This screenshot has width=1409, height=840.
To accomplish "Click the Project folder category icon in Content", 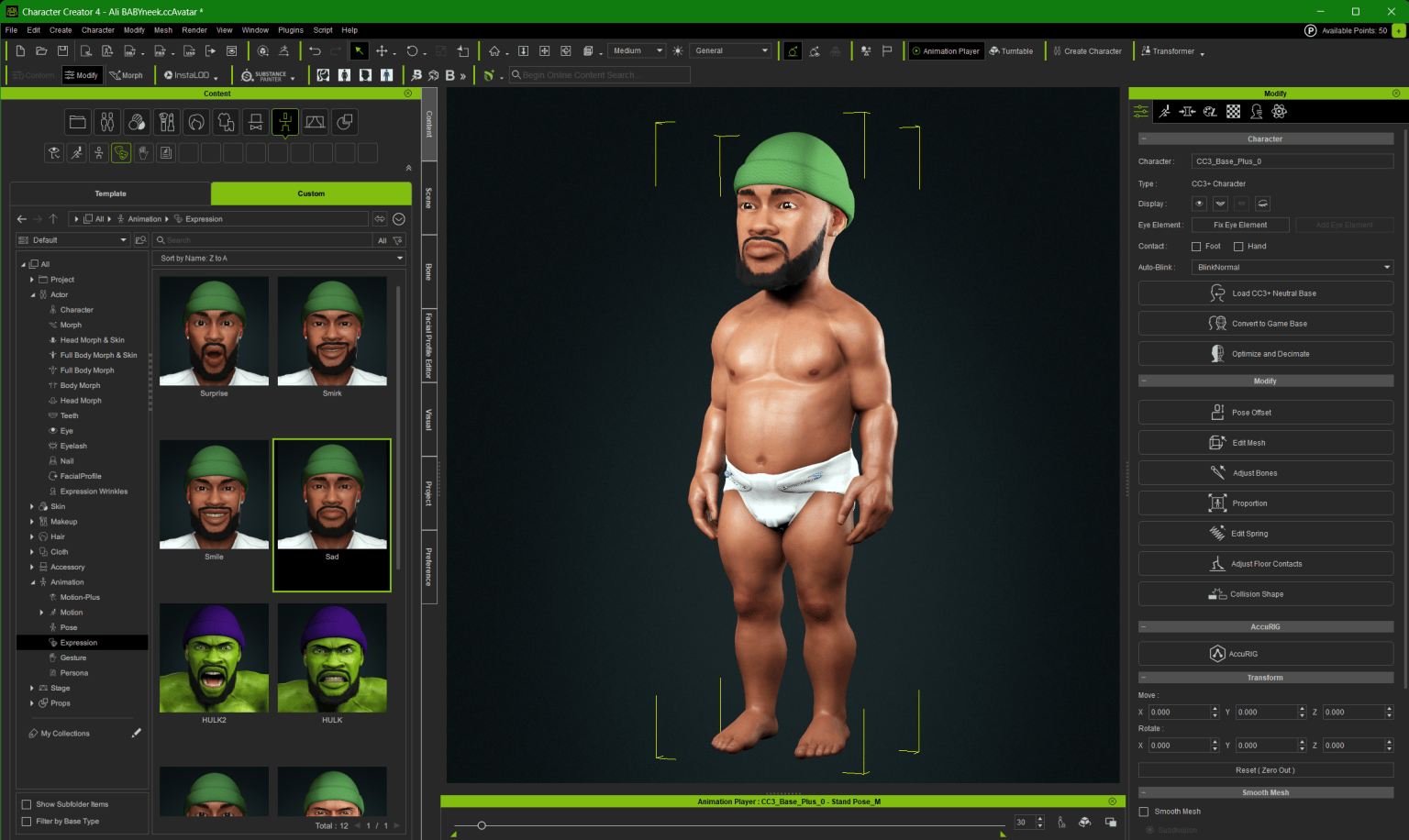I will pos(78,122).
